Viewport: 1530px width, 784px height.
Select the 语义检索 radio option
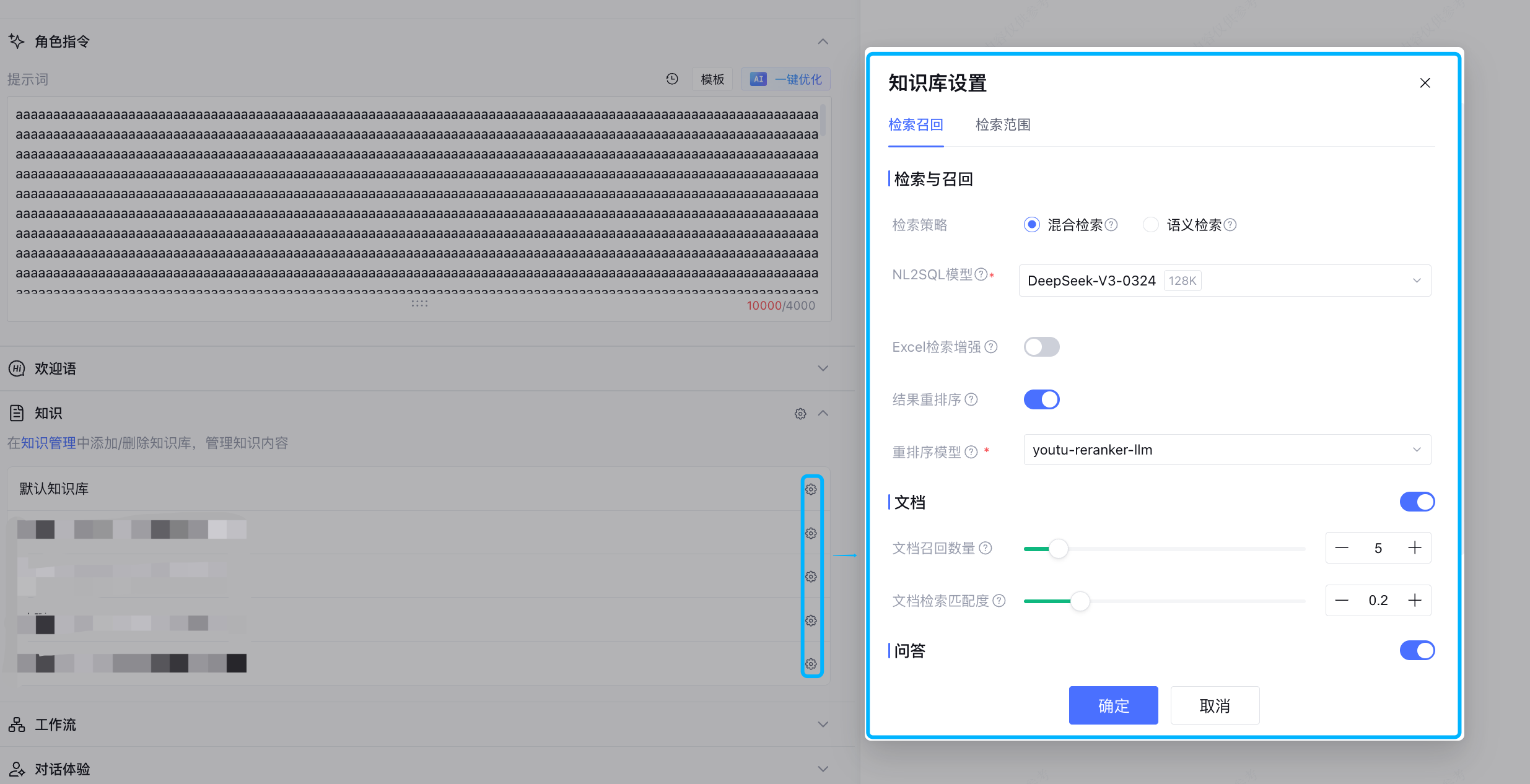[1150, 225]
